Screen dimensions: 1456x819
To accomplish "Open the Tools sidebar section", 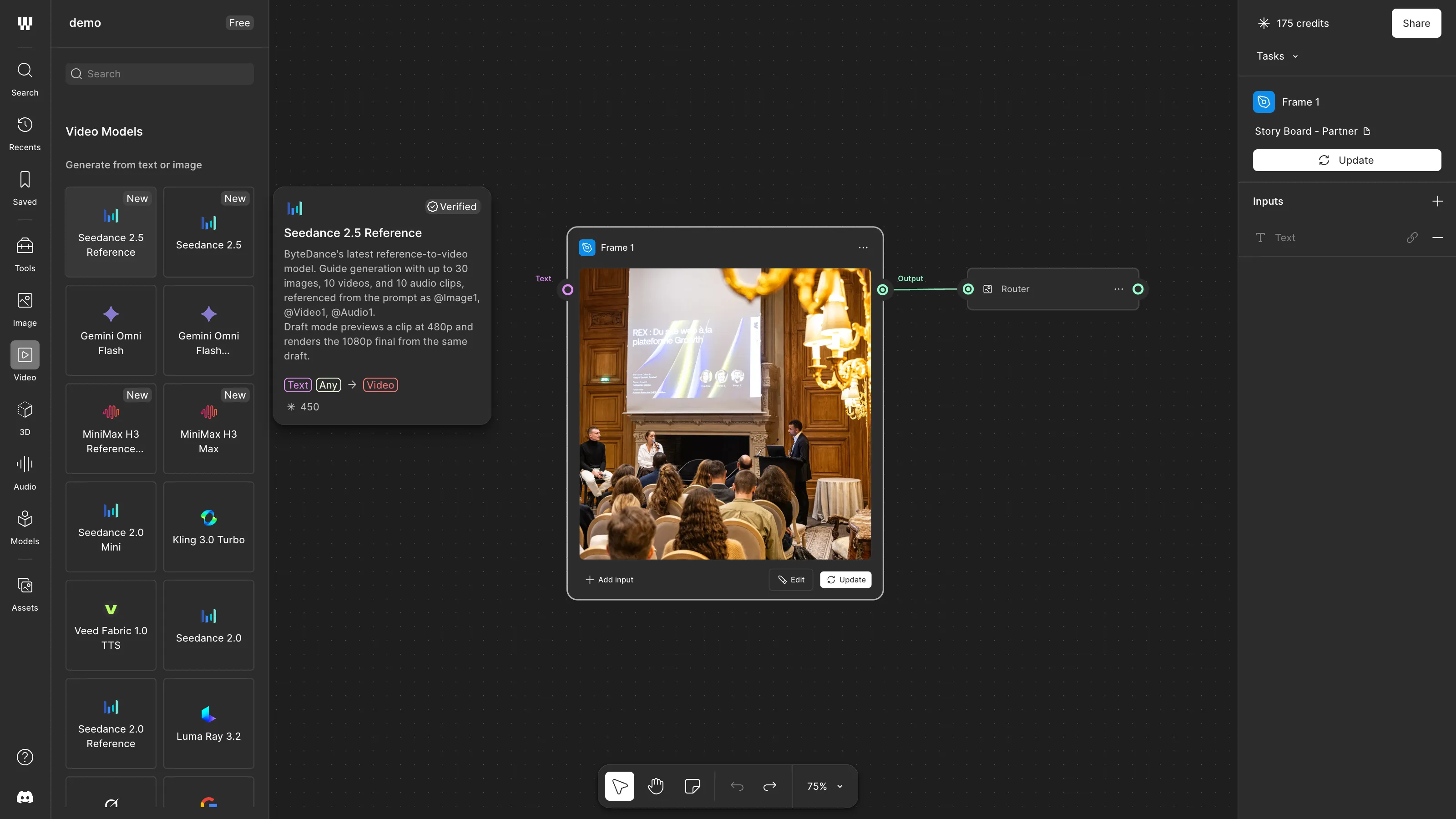I will (x=25, y=255).
